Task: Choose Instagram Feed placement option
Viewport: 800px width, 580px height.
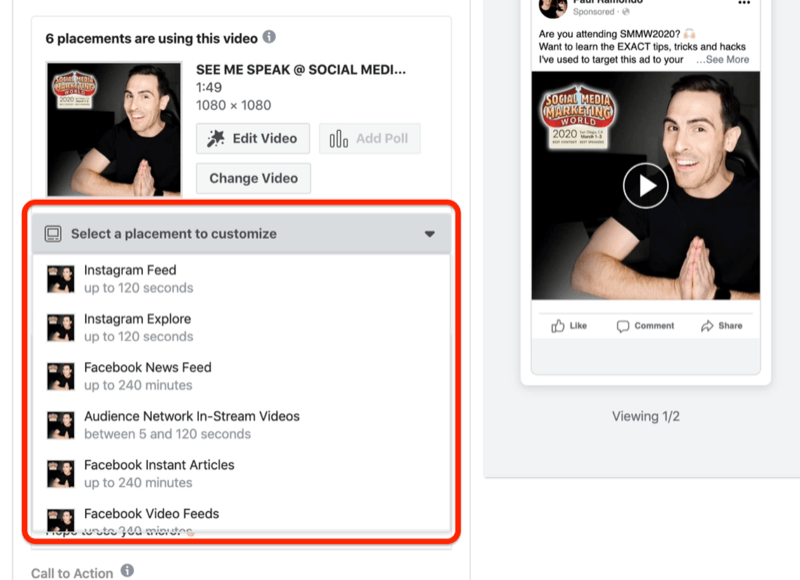Action: [241, 279]
